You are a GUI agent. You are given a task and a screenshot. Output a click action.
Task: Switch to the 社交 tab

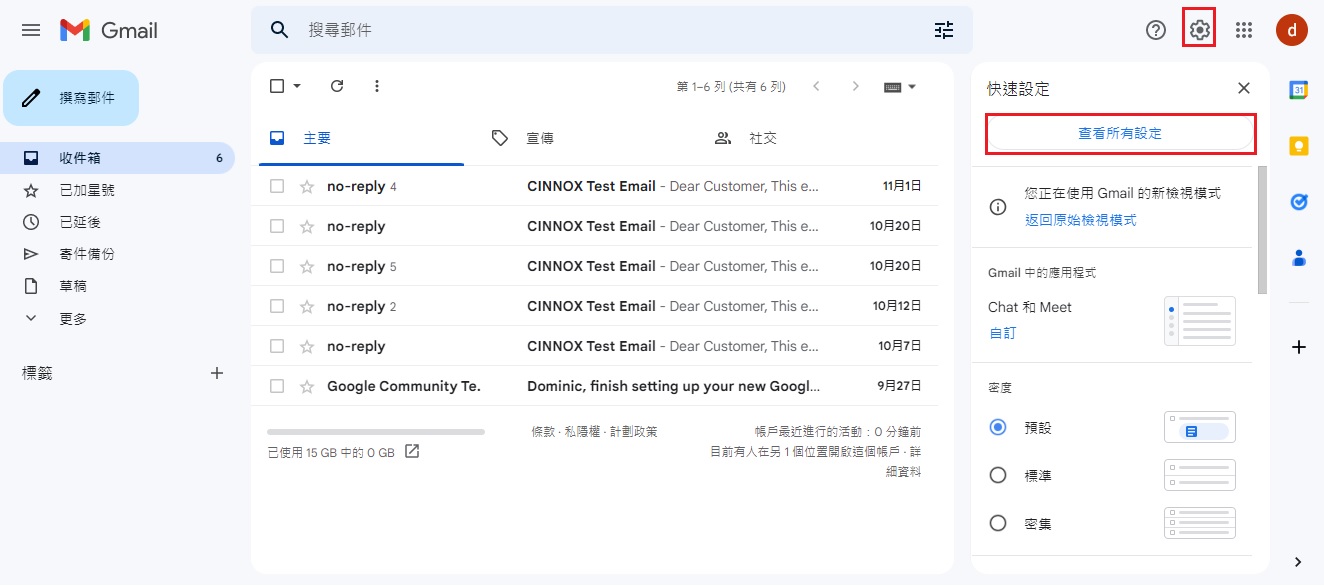763,138
